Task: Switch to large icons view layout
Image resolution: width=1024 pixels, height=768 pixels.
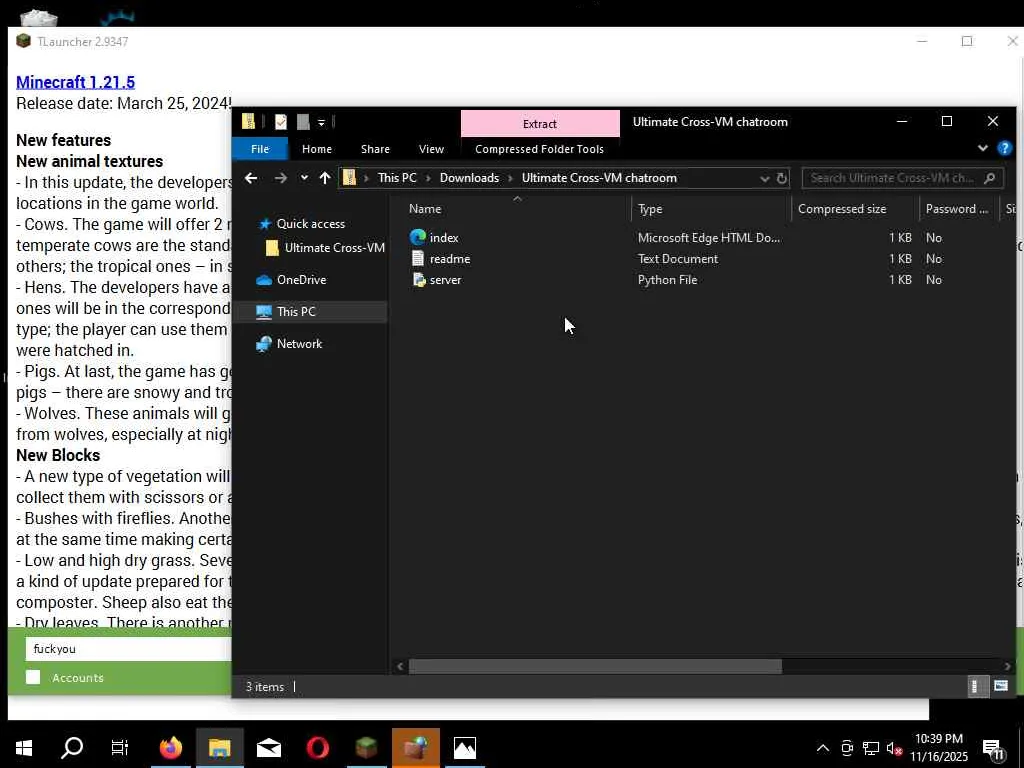Action: click(1000, 686)
